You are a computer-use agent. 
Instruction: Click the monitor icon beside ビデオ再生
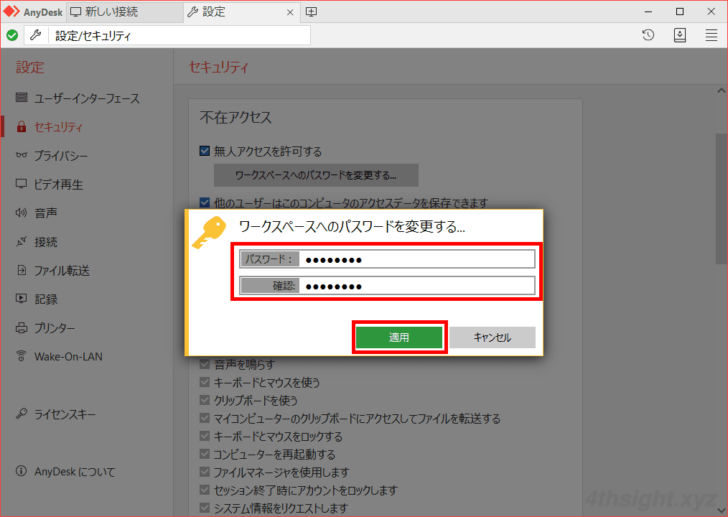(21, 184)
